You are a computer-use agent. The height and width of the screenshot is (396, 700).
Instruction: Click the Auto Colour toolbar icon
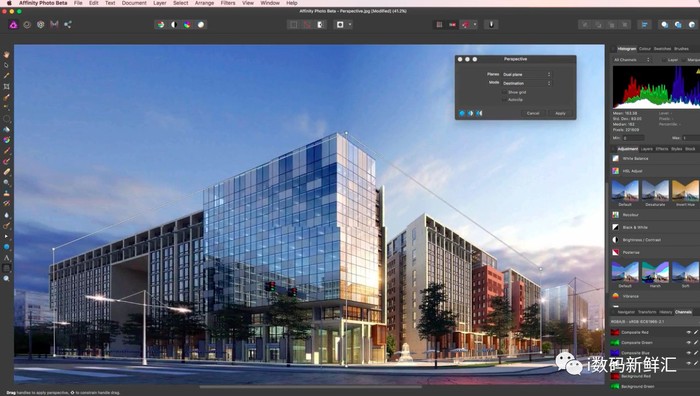tap(187, 25)
